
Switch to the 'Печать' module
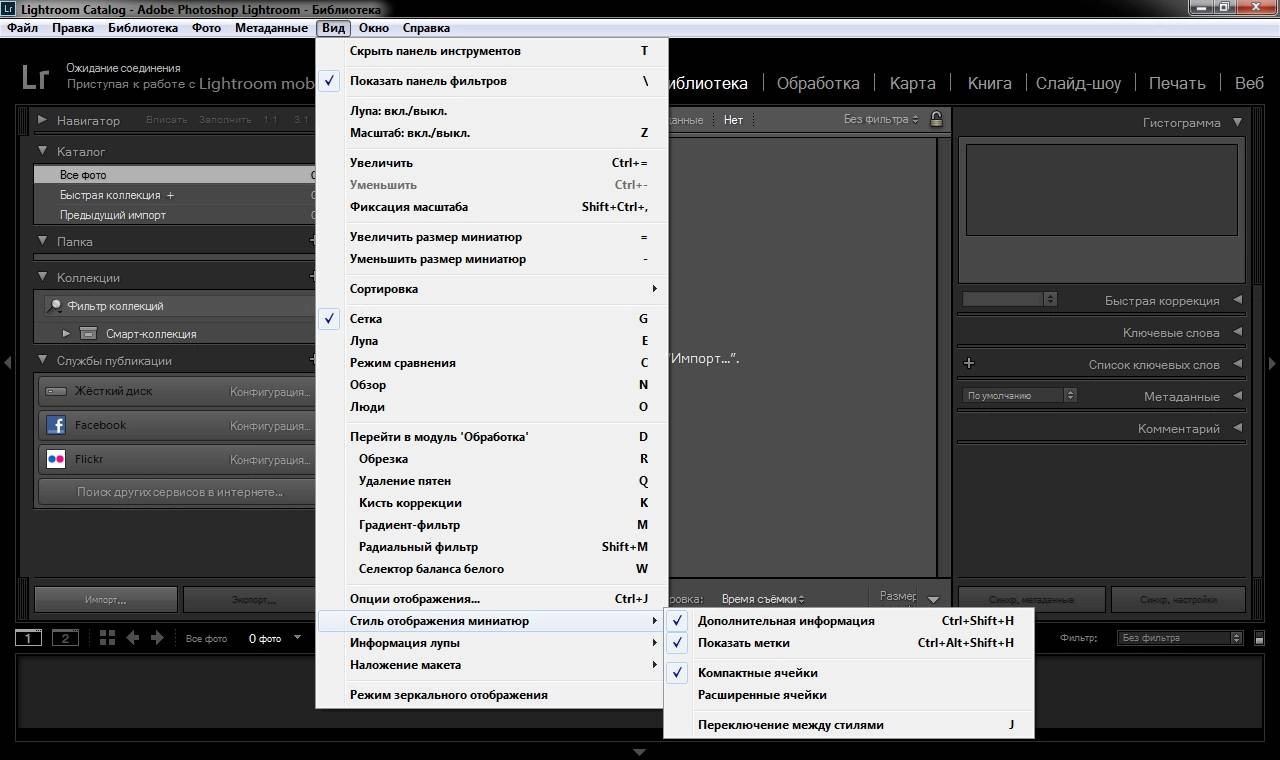pyautogui.click(x=1177, y=83)
